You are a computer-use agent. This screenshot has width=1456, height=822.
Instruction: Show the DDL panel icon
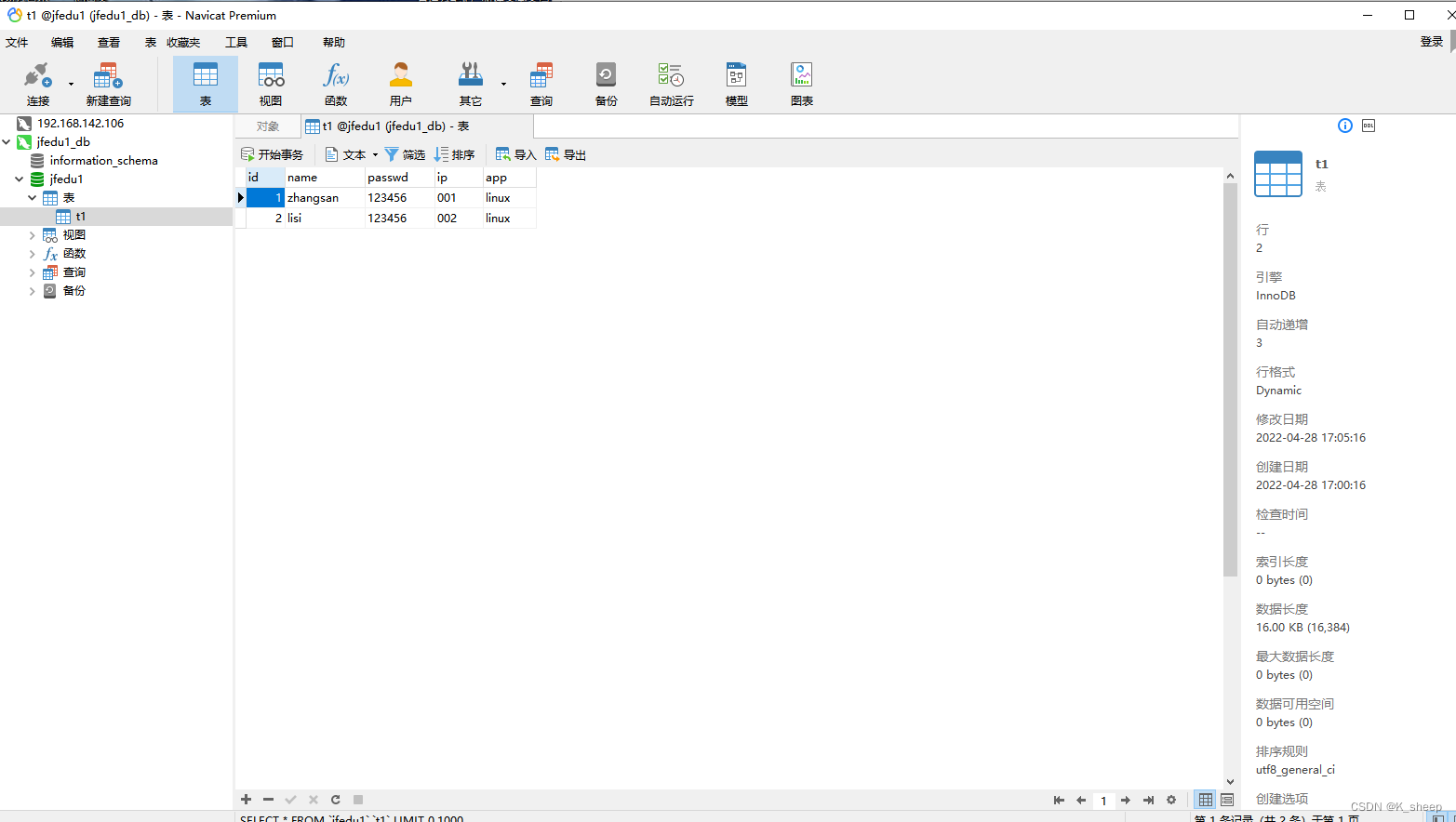click(x=1369, y=126)
